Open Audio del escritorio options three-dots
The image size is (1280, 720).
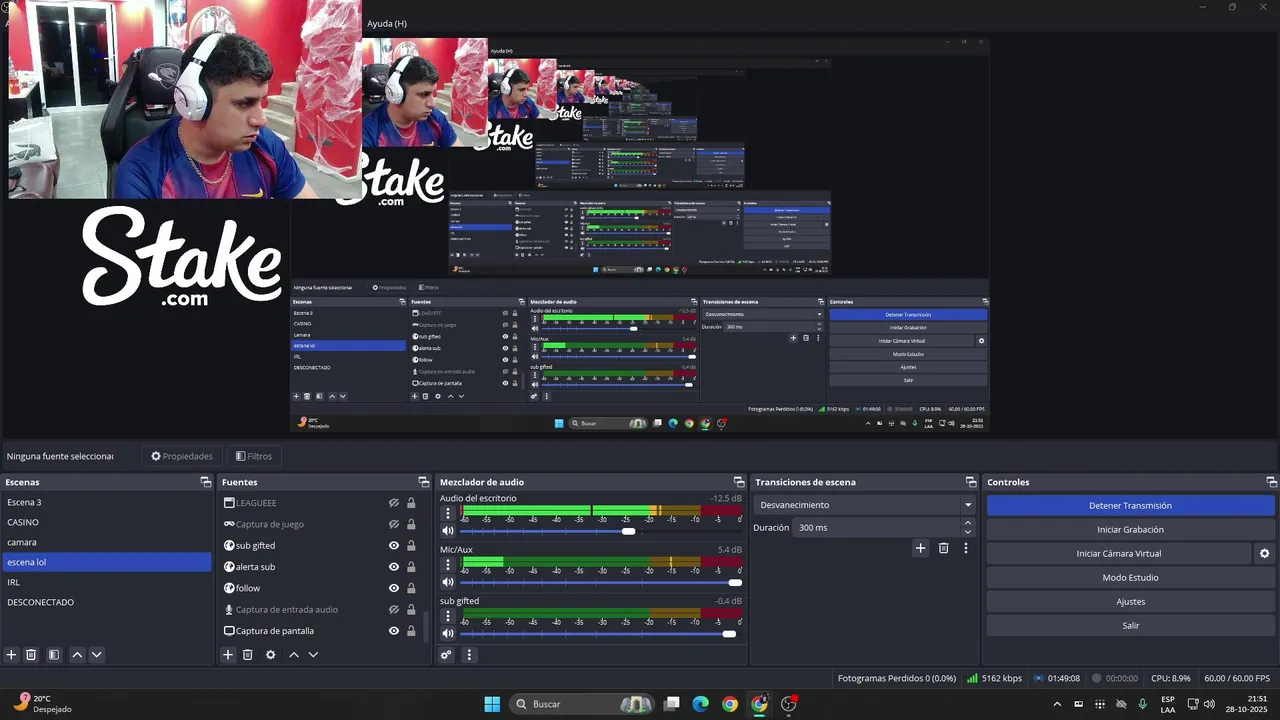[x=448, y=512]
